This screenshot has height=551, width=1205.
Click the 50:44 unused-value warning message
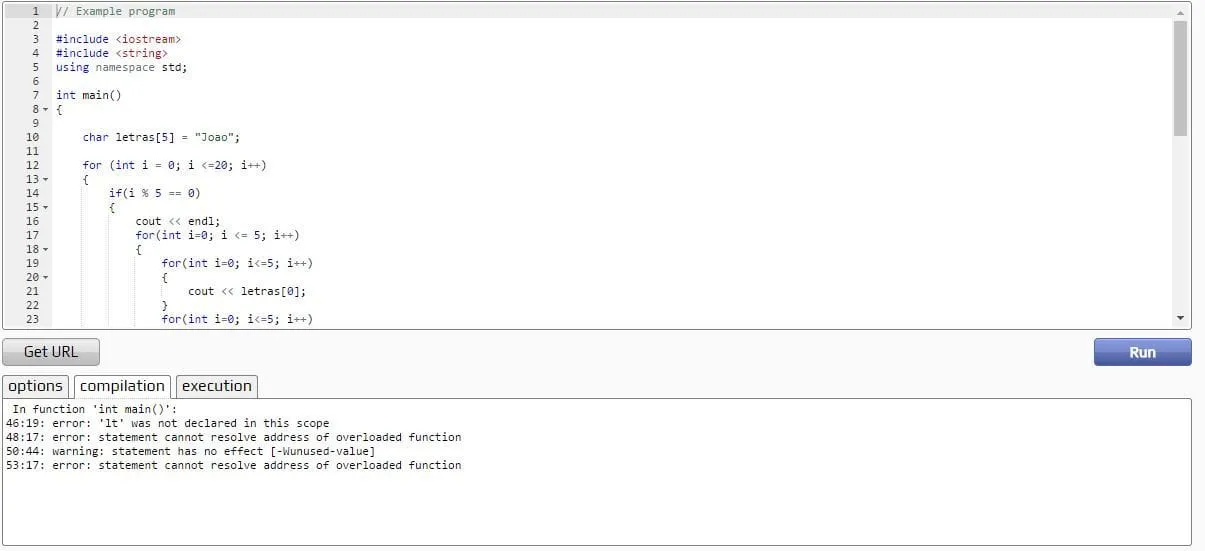pyautogui.click(x=190, y=451)
